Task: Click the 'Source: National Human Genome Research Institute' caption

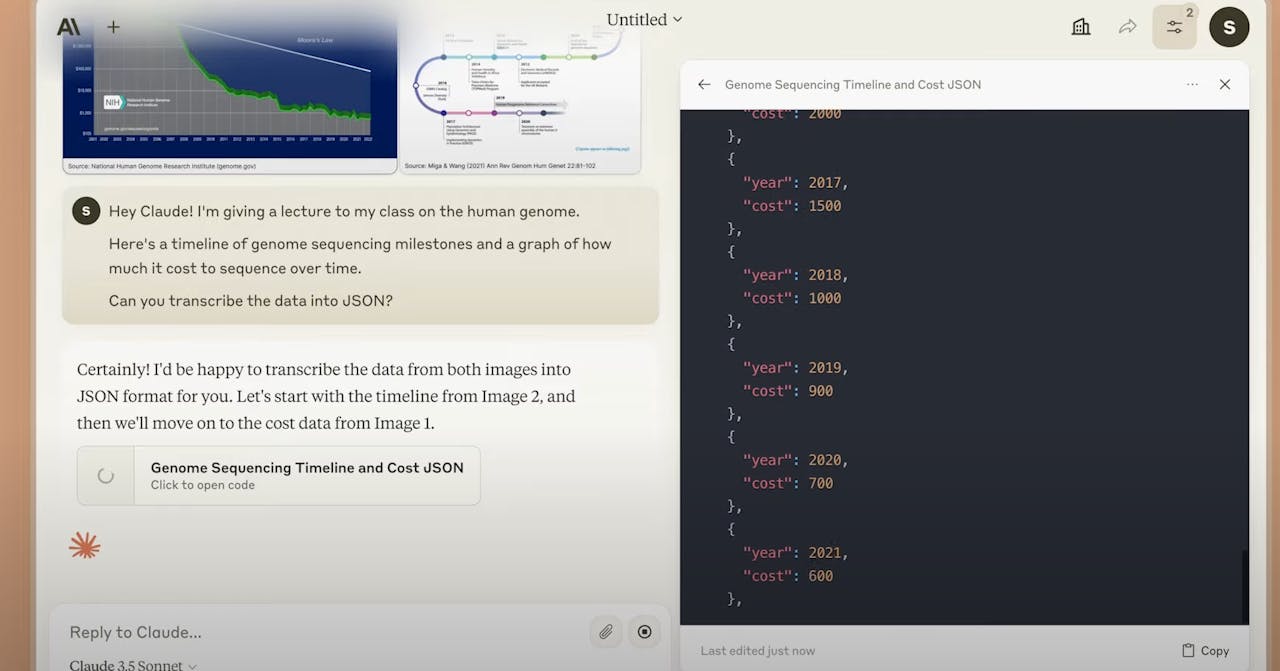Action: click(162, 166)
